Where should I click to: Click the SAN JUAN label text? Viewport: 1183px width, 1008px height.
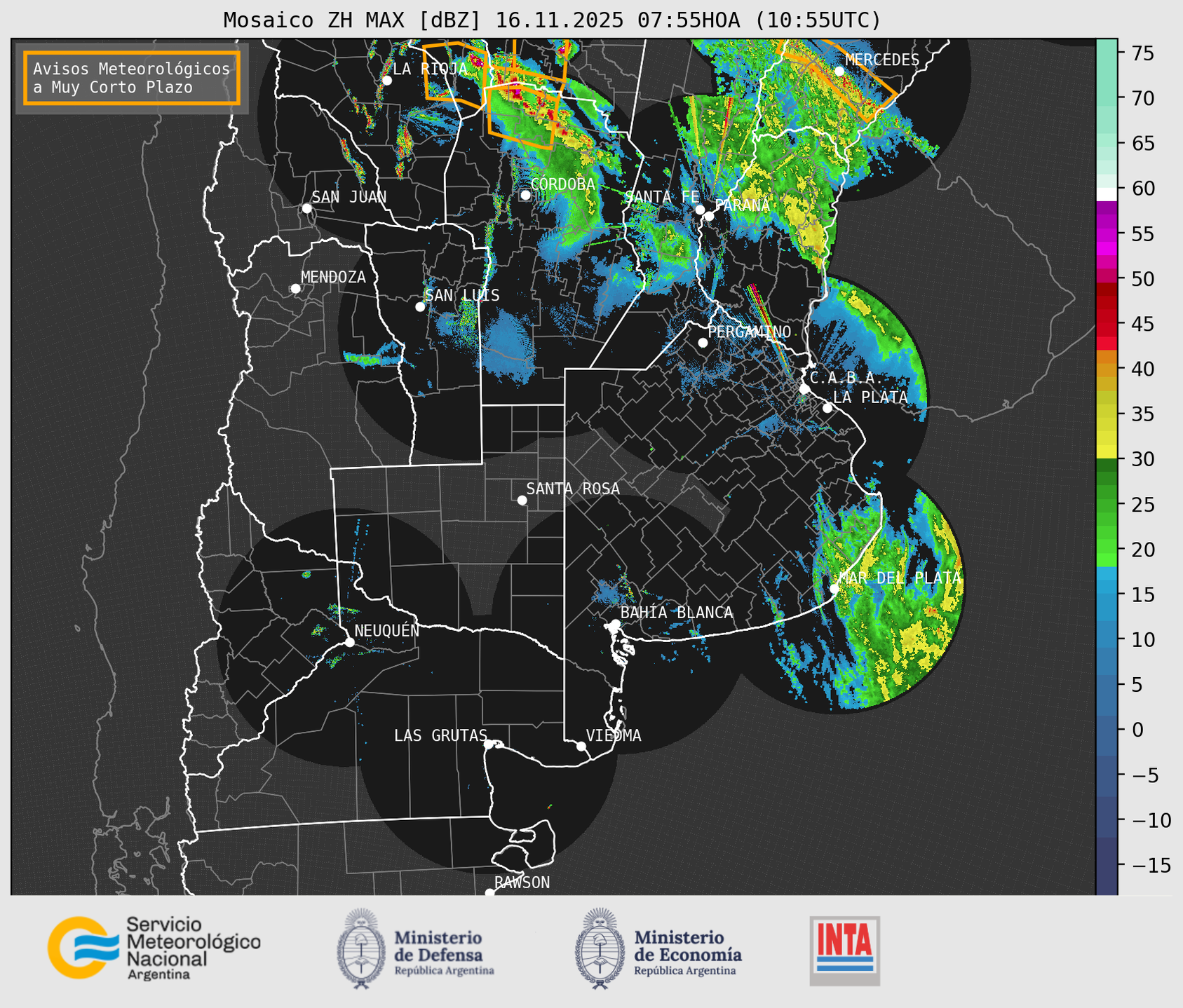349,197
